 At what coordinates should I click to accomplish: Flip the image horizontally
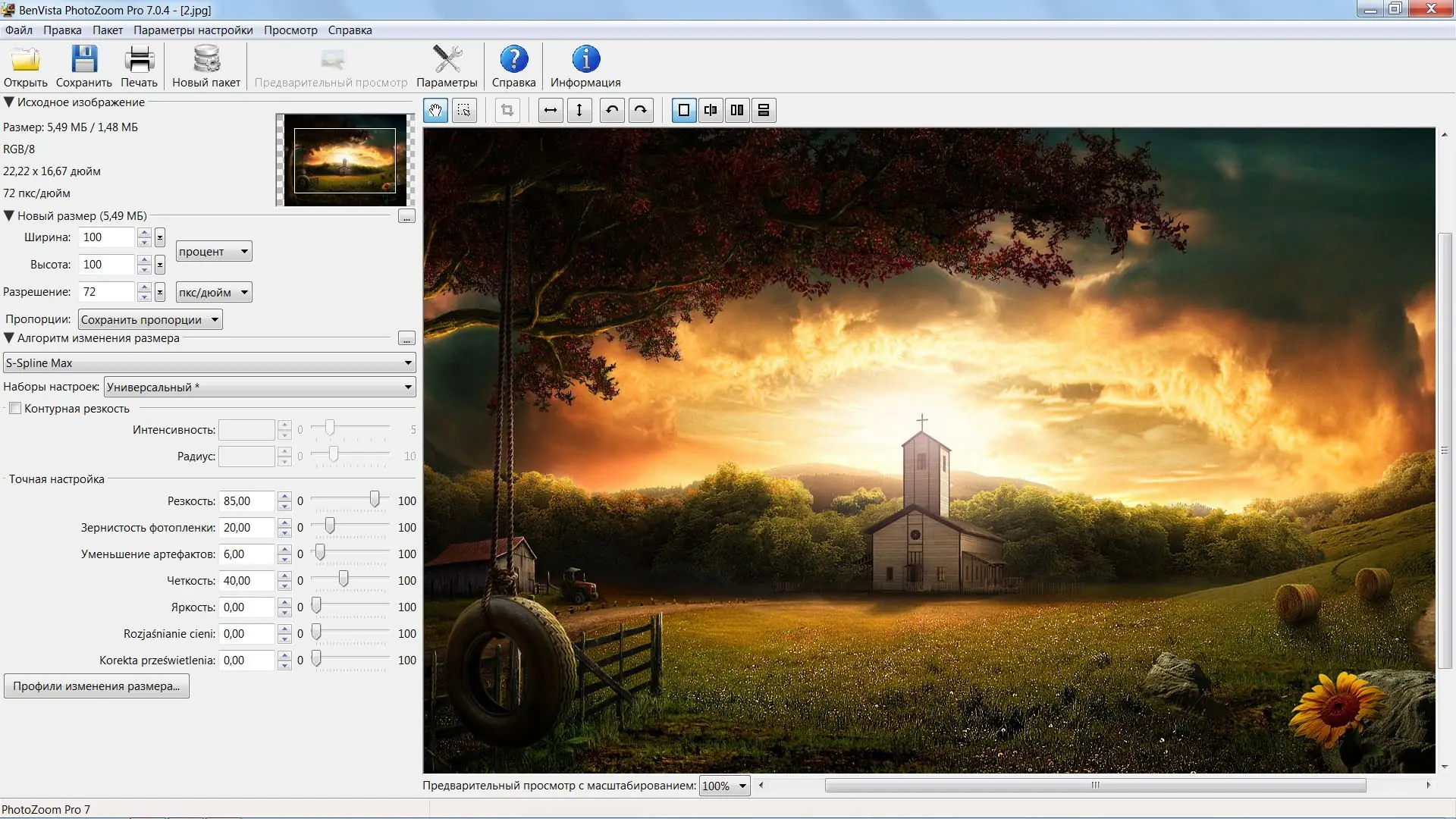[551, 110]
